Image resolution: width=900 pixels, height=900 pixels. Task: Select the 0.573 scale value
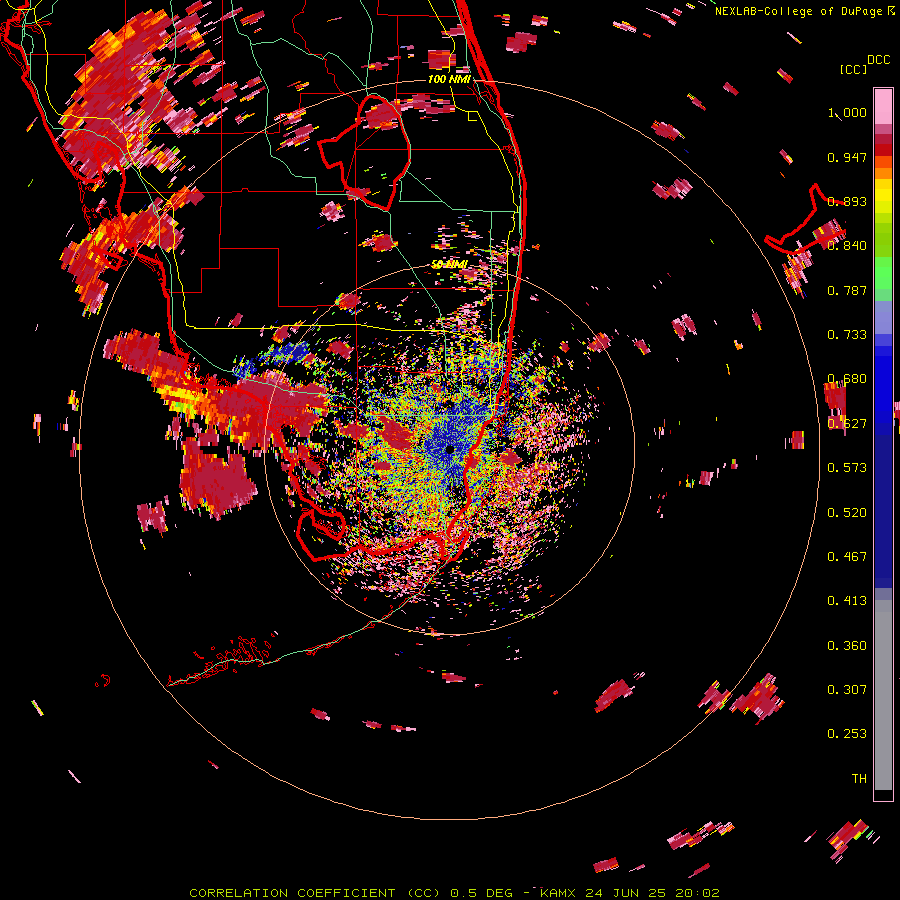point(847,468)
